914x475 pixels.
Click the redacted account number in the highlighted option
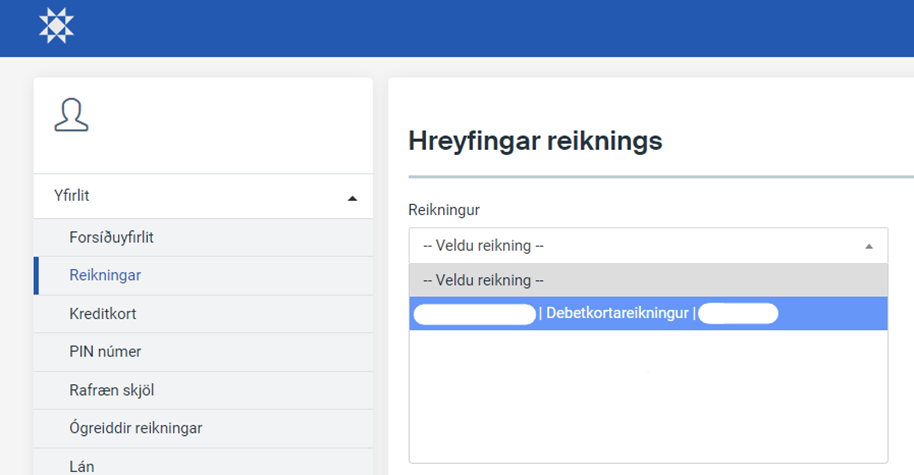pyautogui.click(x=474, y=314)
